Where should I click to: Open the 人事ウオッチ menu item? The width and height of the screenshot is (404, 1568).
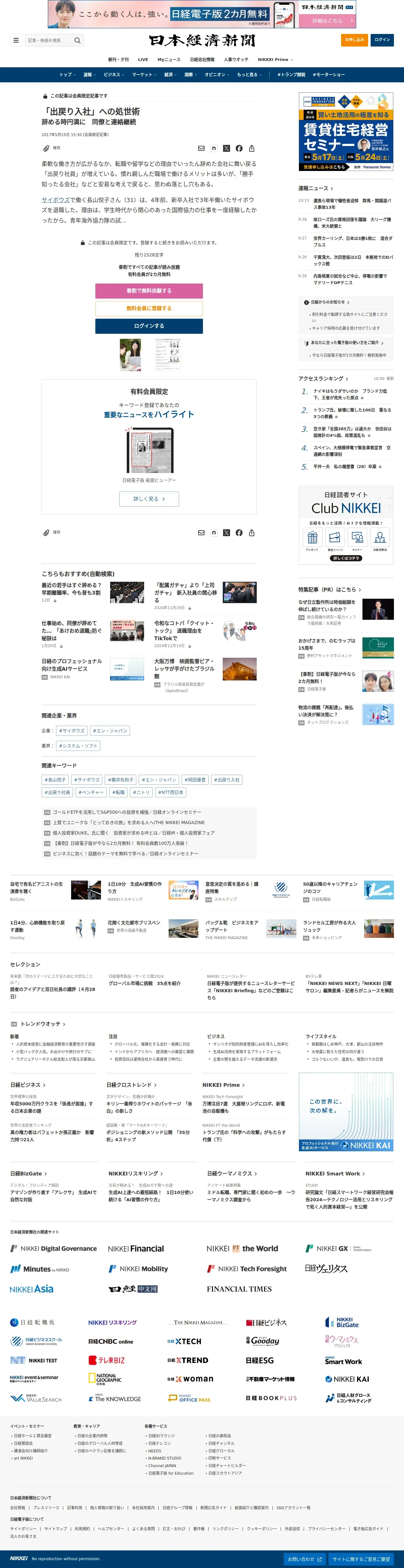[x=236, y=60]
